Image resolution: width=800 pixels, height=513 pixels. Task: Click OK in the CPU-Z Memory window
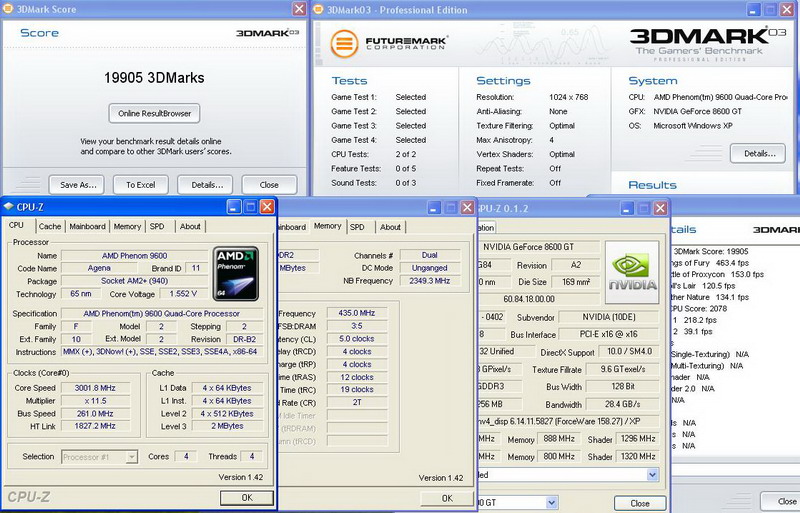click(447, 498)
